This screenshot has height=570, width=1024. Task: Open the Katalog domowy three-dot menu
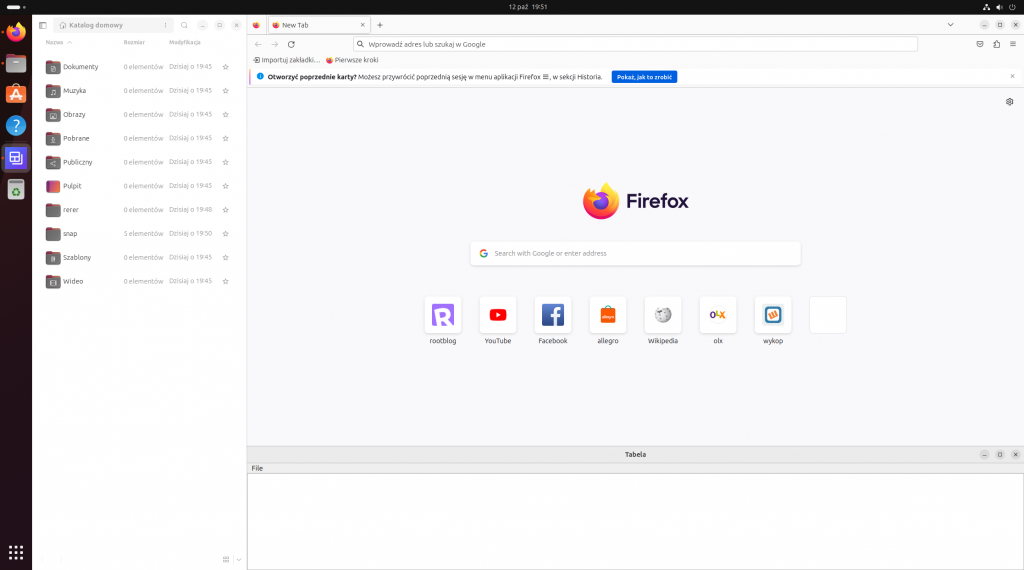point(165,25)
